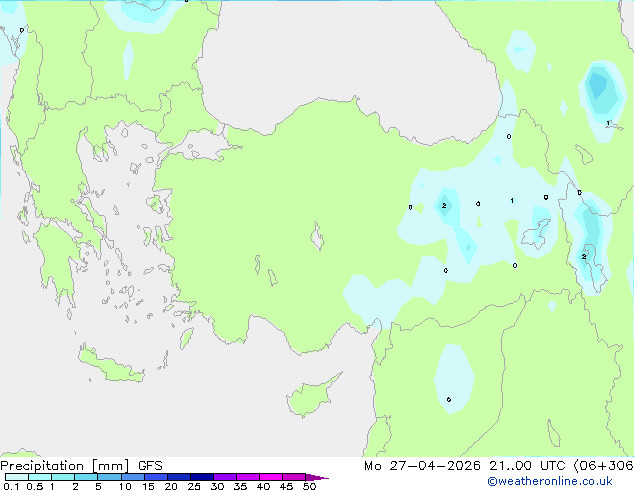Open the weatheronline.co.uk copyright link

550,481
